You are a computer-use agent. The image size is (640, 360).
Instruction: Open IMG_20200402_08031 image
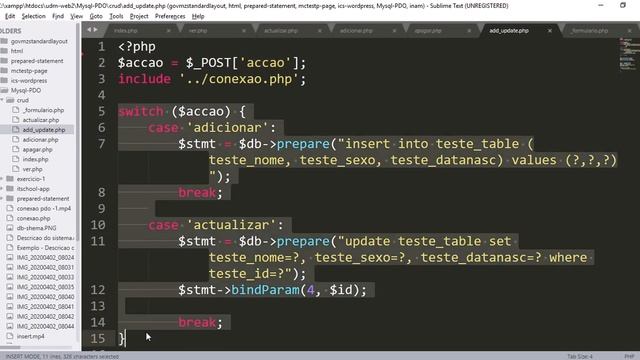(45, 267)
